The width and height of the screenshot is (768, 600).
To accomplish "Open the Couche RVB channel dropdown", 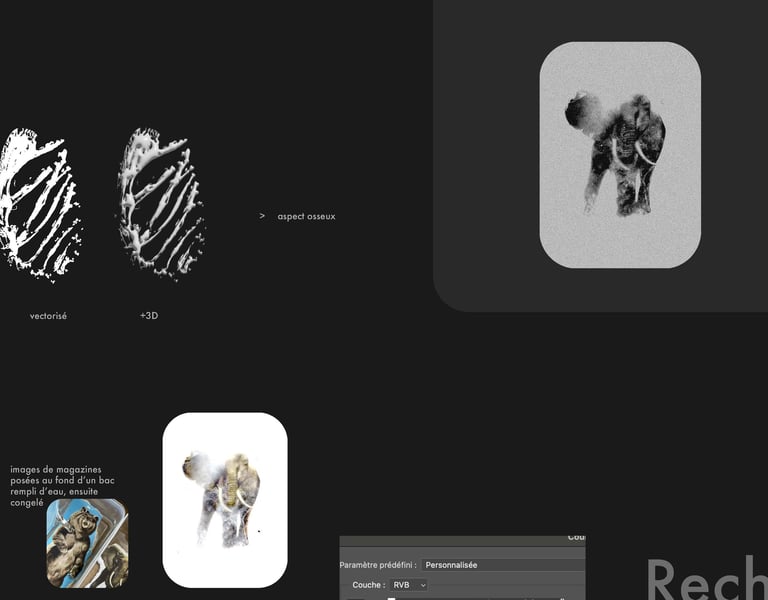I will pos(408,585).
